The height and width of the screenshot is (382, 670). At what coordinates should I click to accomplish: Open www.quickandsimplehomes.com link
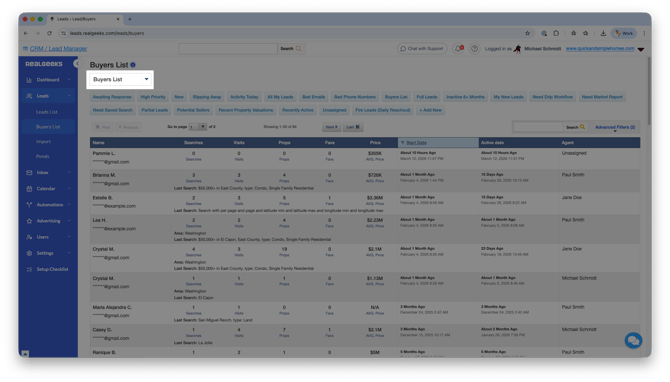coord(600,49)
